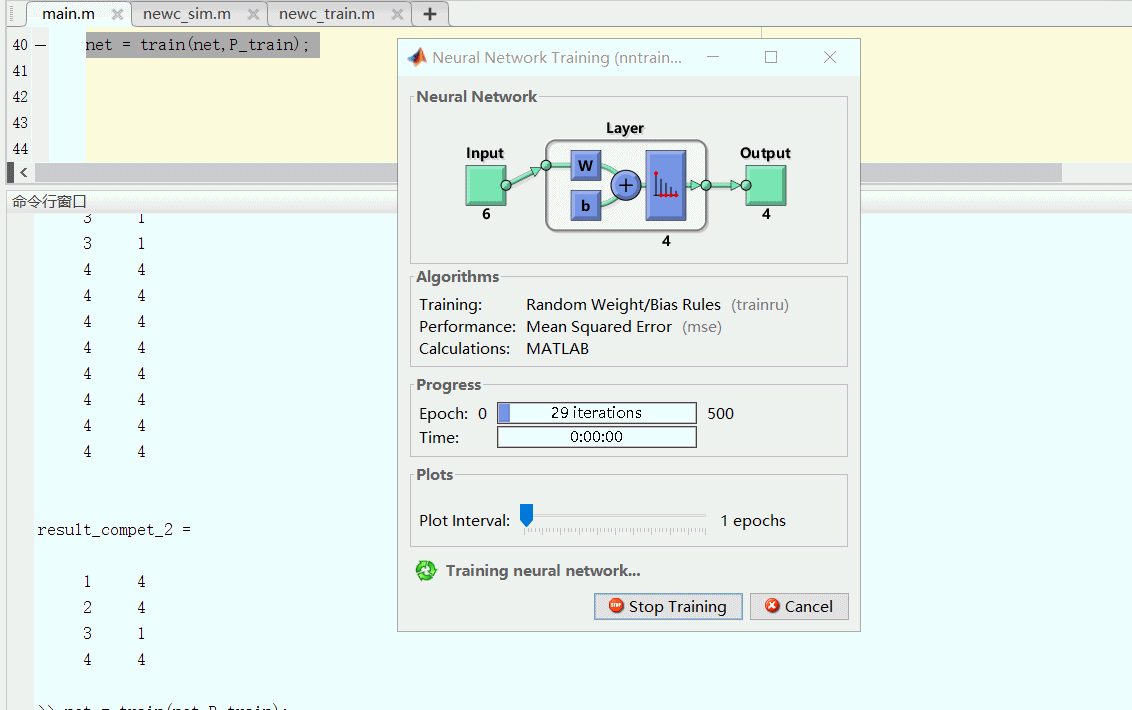Close the main.m tab
The image size is (1132, 710).
117,14
